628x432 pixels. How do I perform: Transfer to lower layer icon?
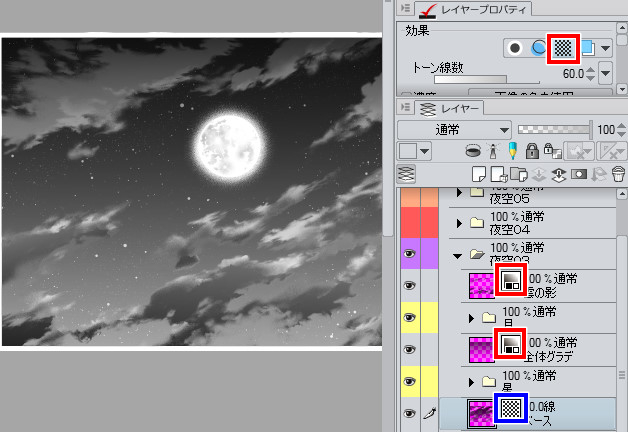[539, 175]
